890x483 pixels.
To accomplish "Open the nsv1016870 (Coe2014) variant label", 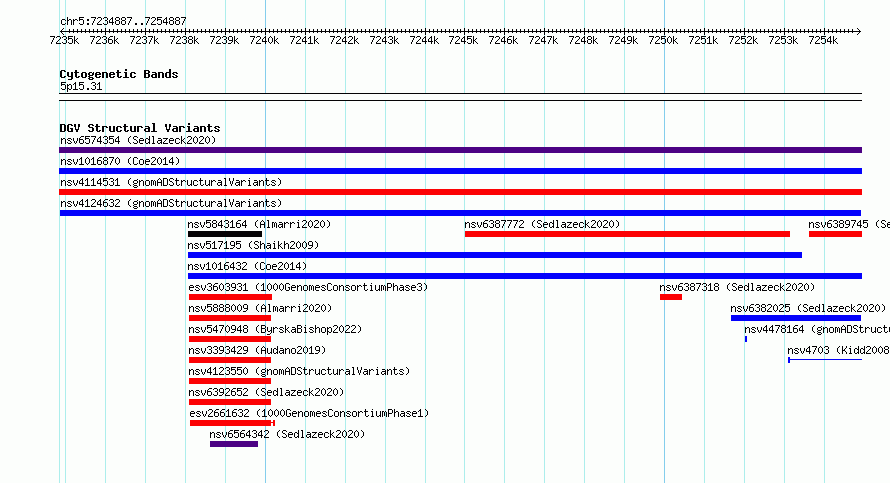I will [120, 161].
